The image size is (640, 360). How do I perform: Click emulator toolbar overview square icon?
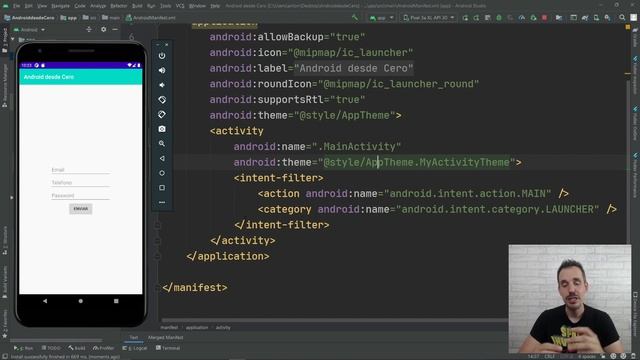click(162, 188)
